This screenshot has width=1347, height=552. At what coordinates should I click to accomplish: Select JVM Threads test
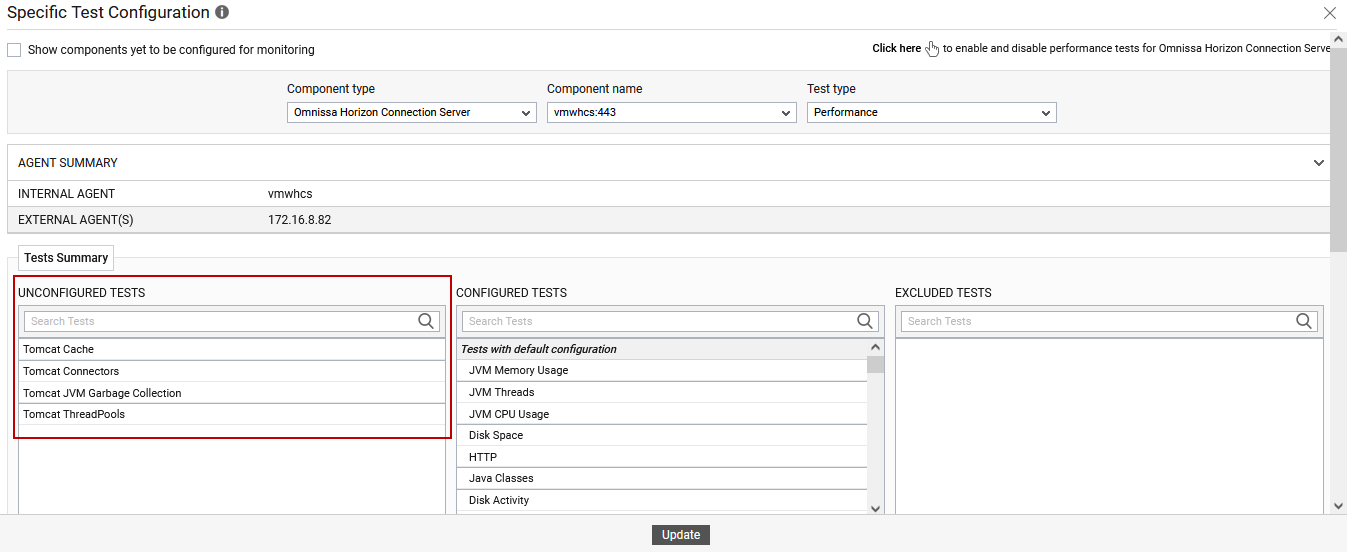(662, 392)
